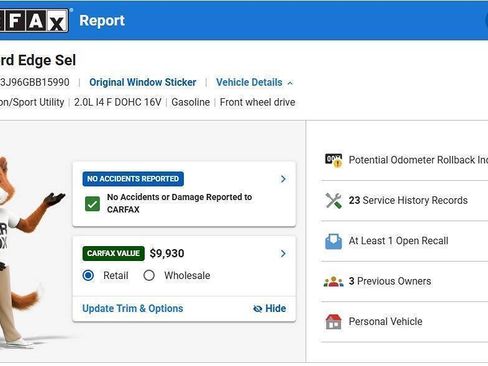
Task: Click the Ford Edge Sel vehicle title
Action: click(38, 60)
